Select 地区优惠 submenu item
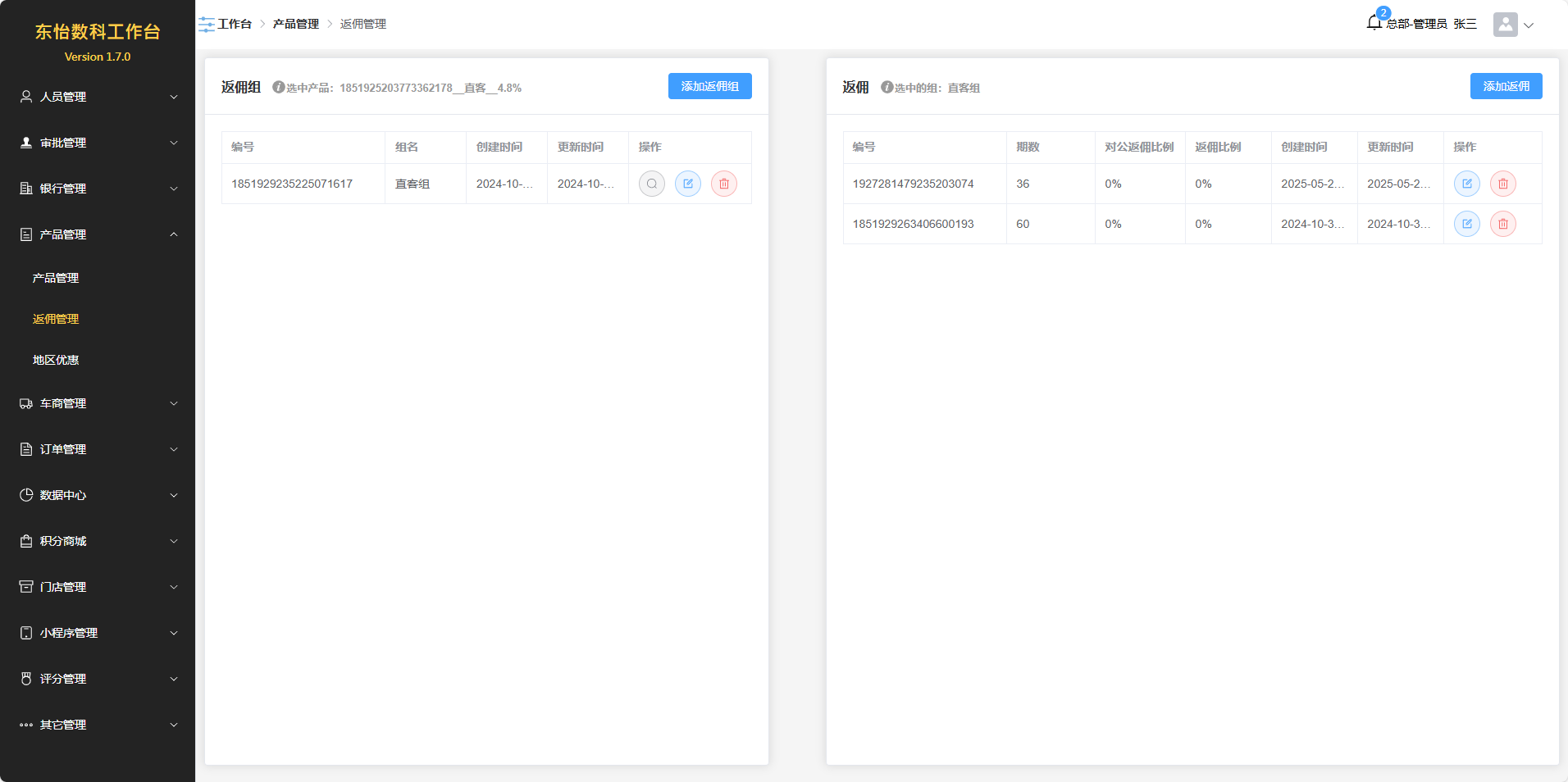The width and height of the screenshot is (1568, 782). [x=56, y=360]
